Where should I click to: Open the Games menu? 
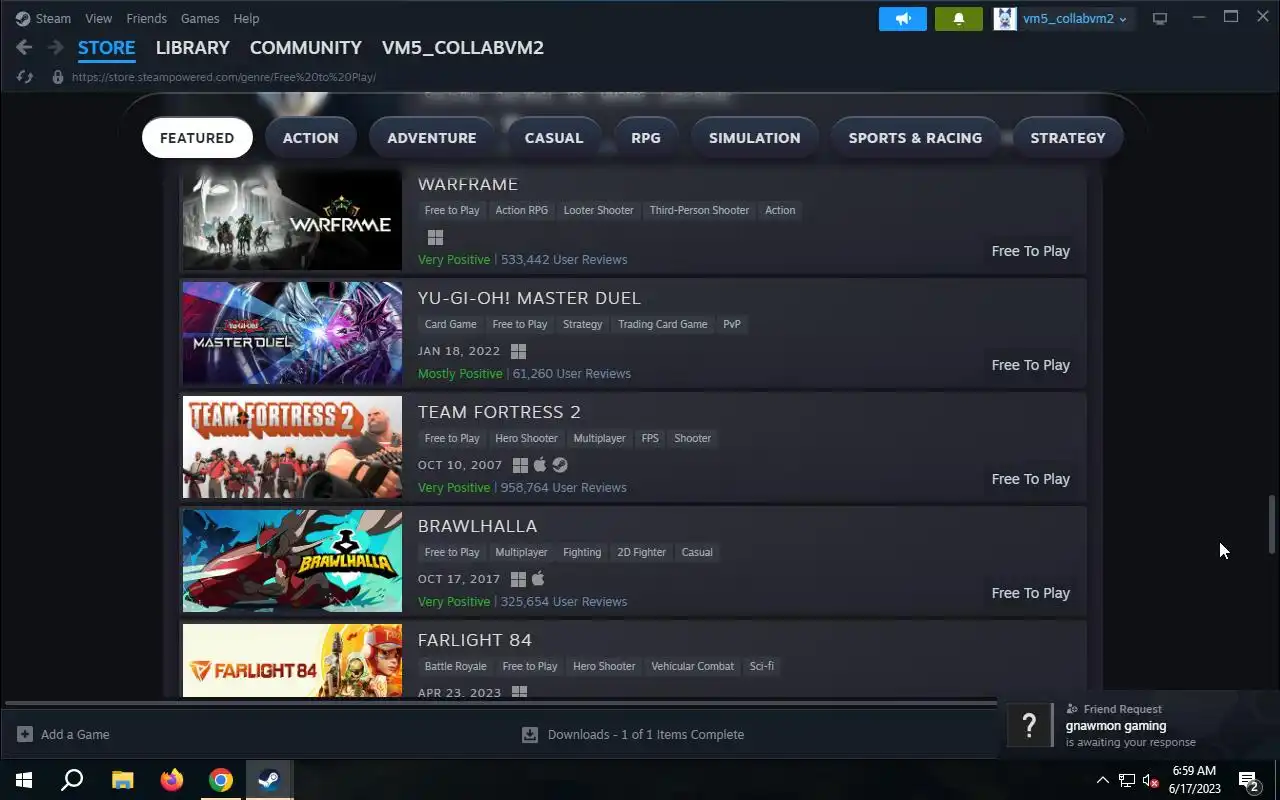pyautogui.click(x=200, y=18)
